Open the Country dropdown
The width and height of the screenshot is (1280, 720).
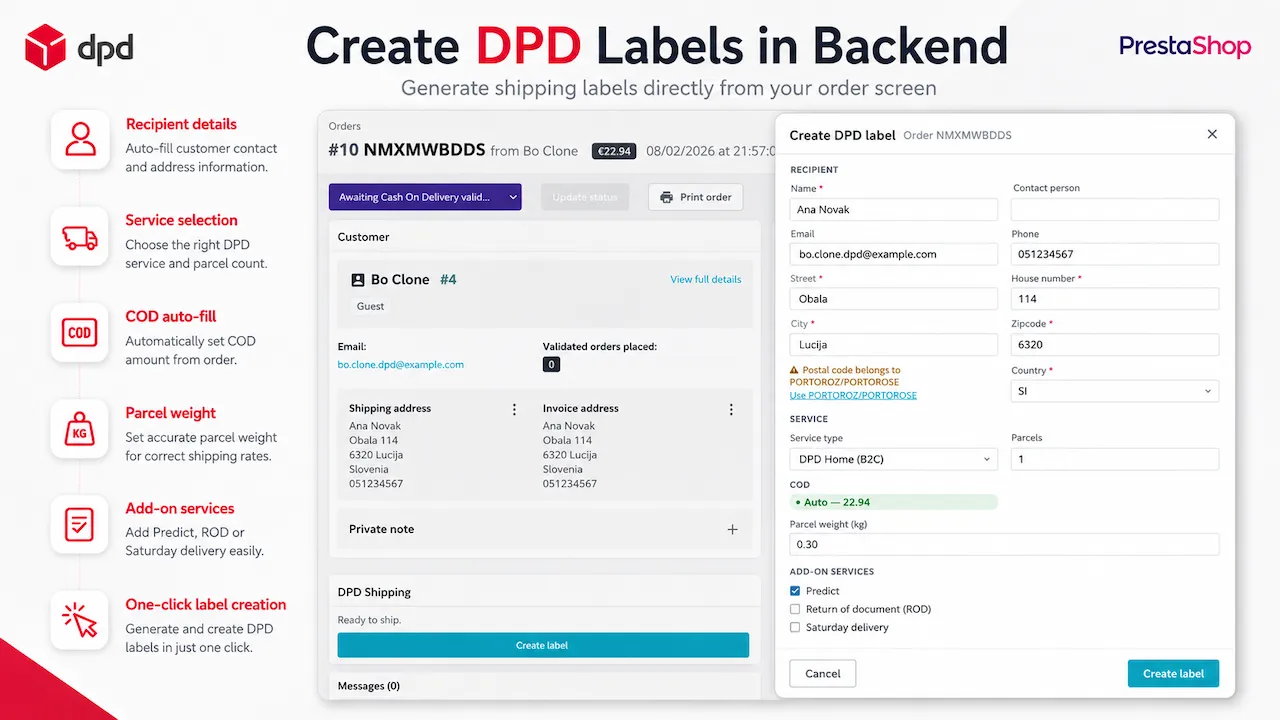(x=1115, y=391)
